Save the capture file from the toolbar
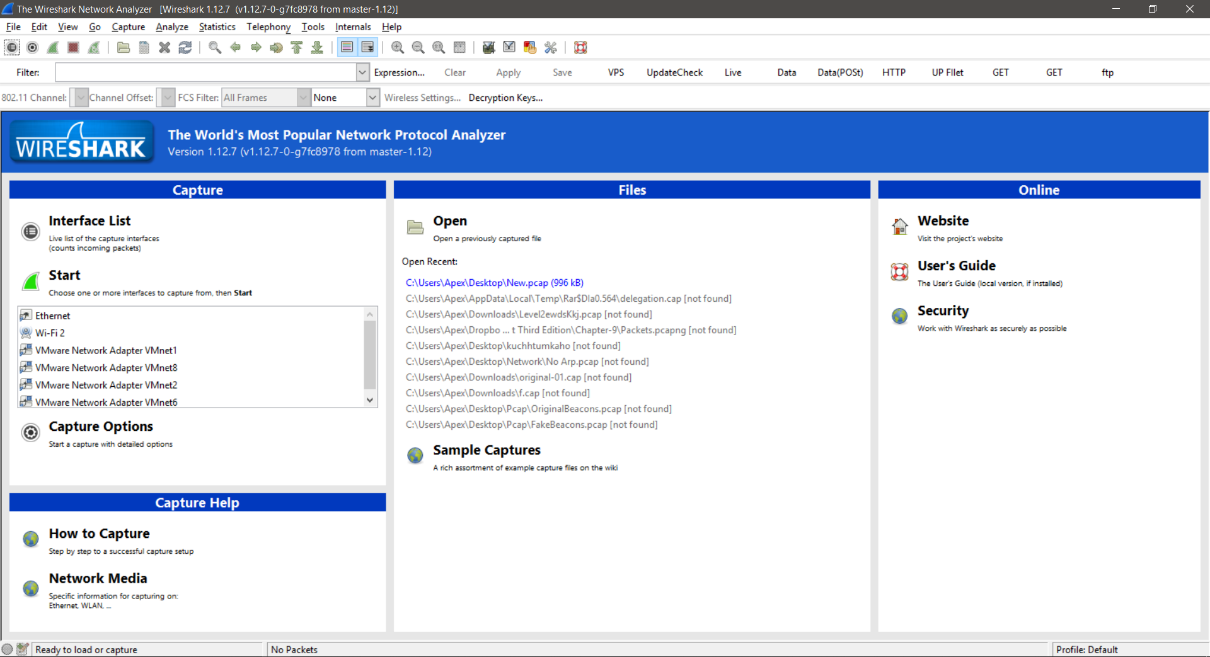Screen dimensions: 1210x657 [x=144, y=47]
